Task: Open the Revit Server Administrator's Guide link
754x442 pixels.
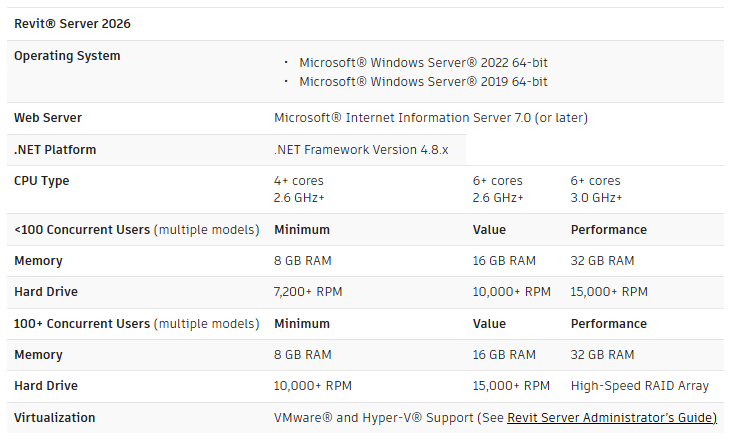Action: point(612,417)
